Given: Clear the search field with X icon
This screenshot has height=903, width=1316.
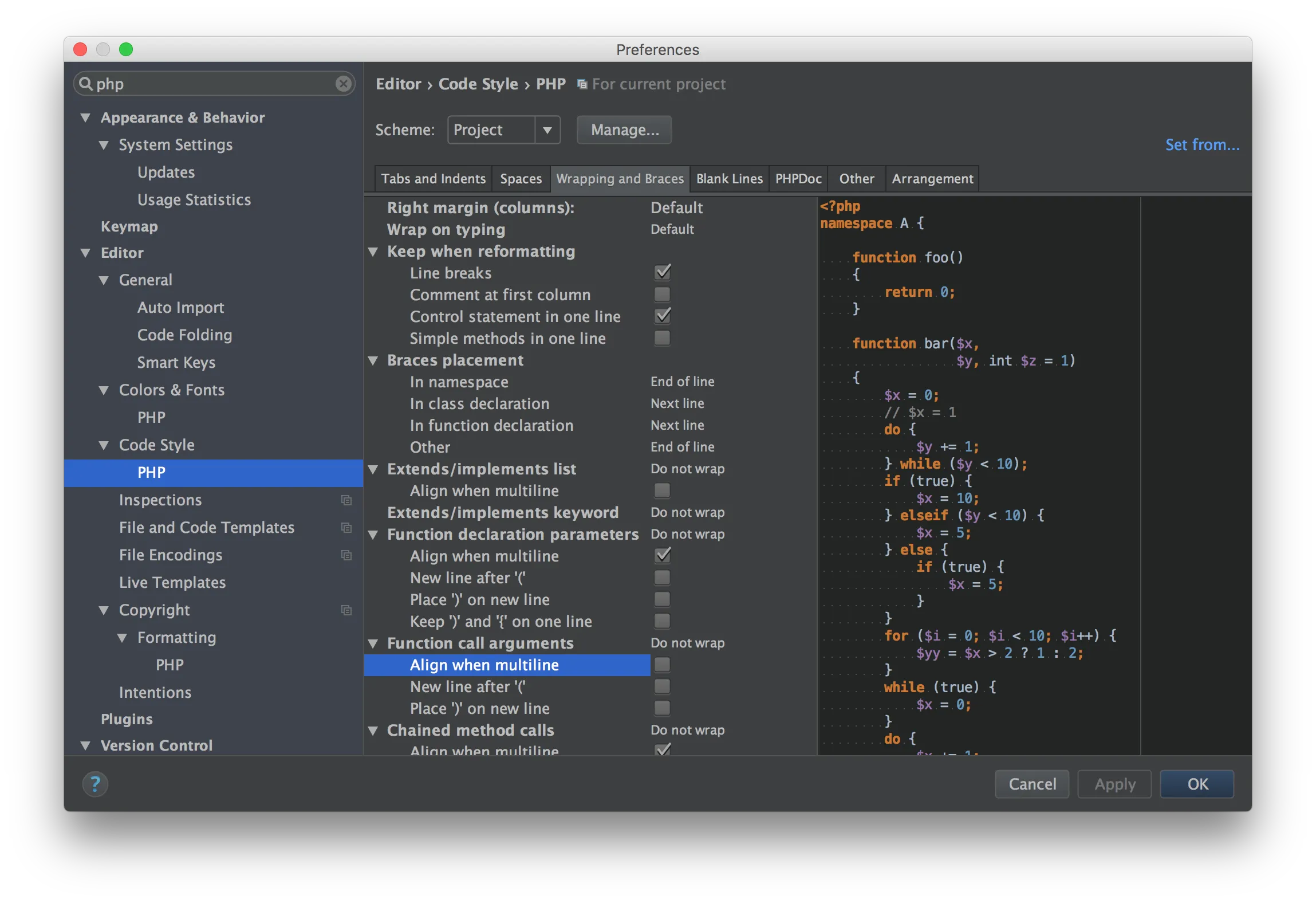Looking at the screenshot, I should (343, 84).
